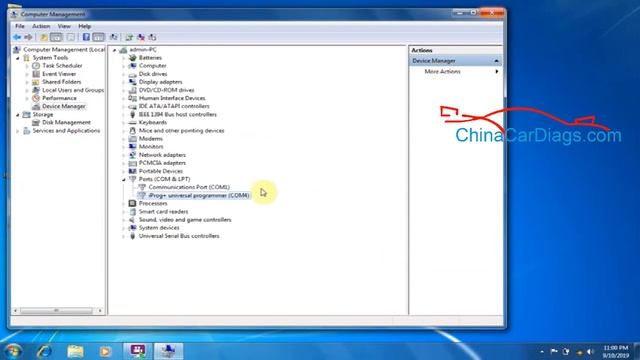Click the Performance gauge icon
The width and height of the screenshot is (640, 360).
pos(36,98)
